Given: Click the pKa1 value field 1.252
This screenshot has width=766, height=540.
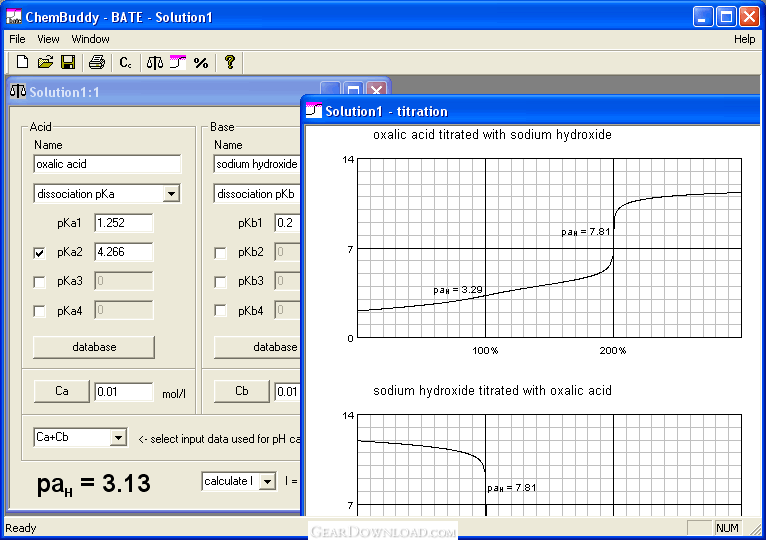Looking at the screenshot, I should pos(124,223).
